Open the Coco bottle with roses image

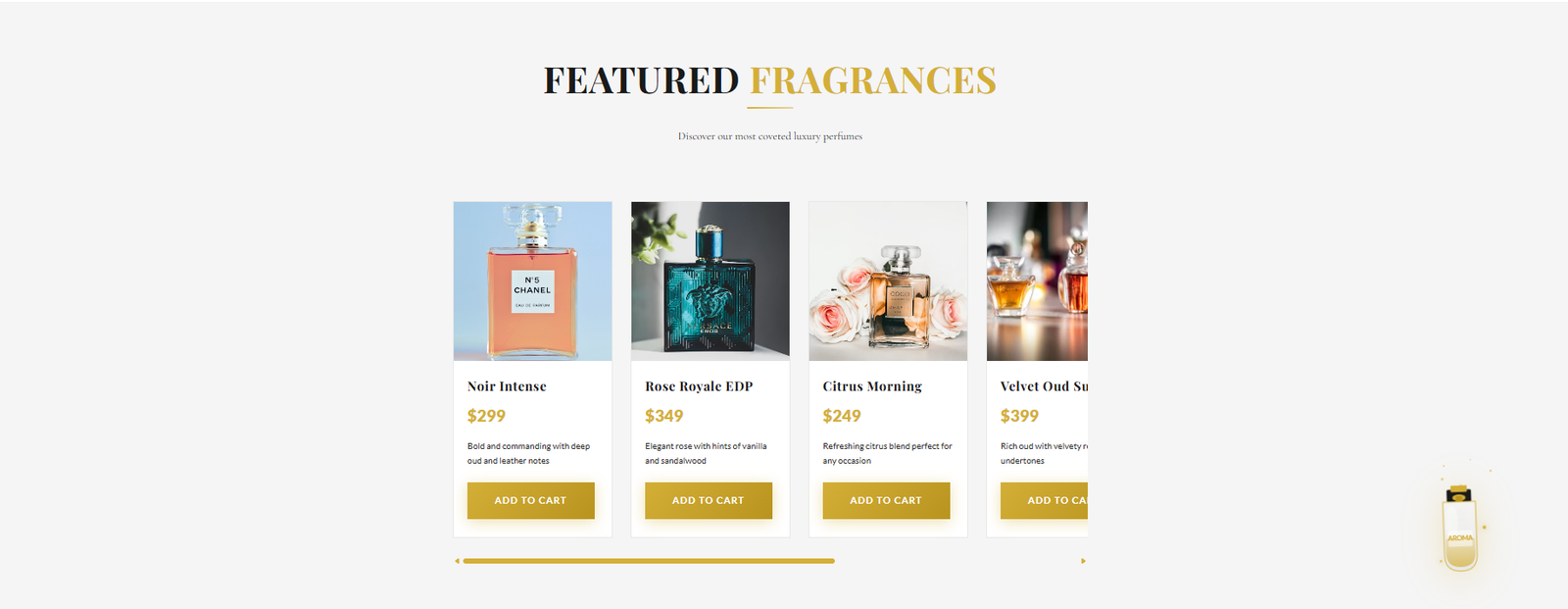pyautogui.click(x=888, y=281)
